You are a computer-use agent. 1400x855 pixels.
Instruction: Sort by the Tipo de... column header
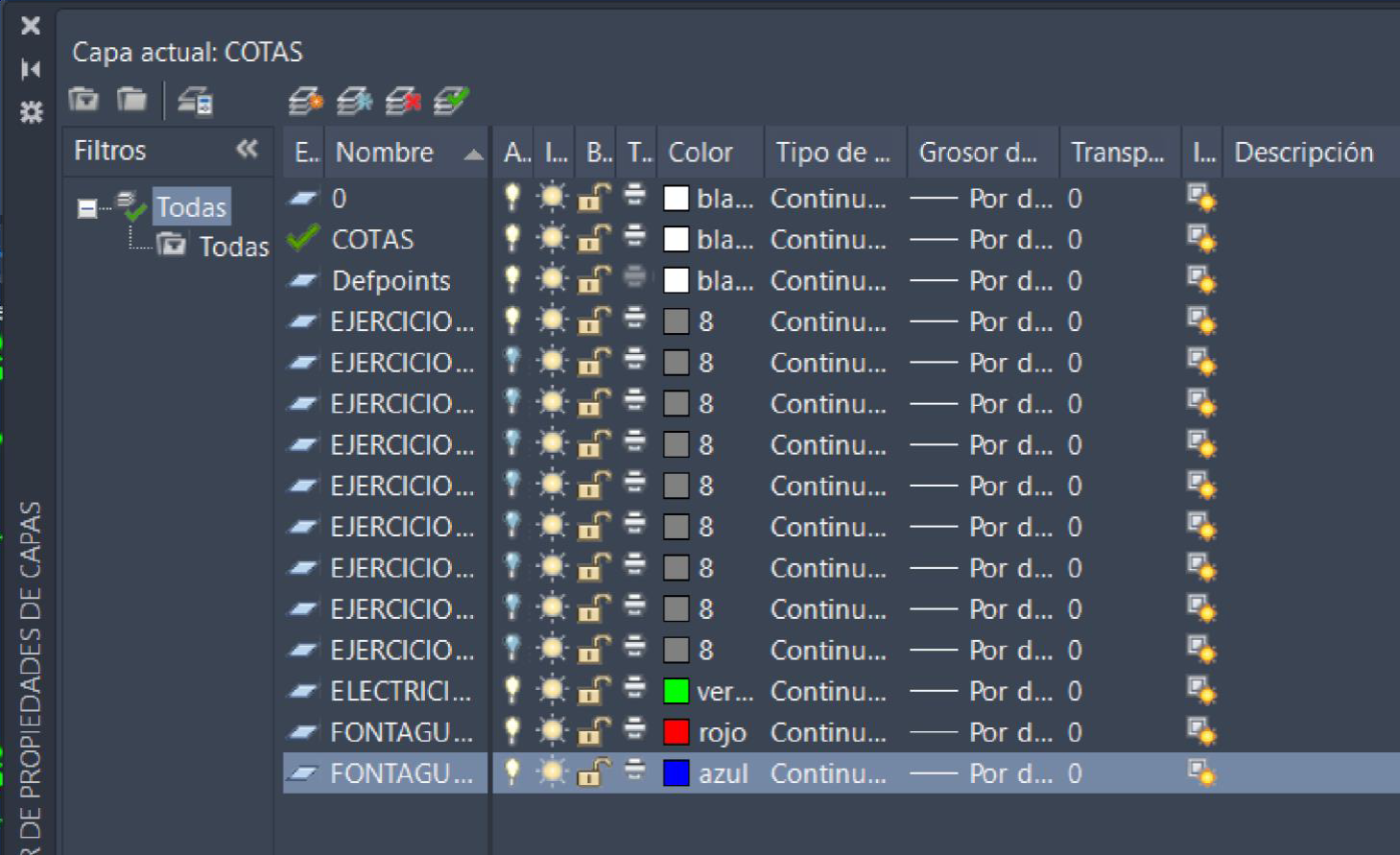(x=835, y=152)
